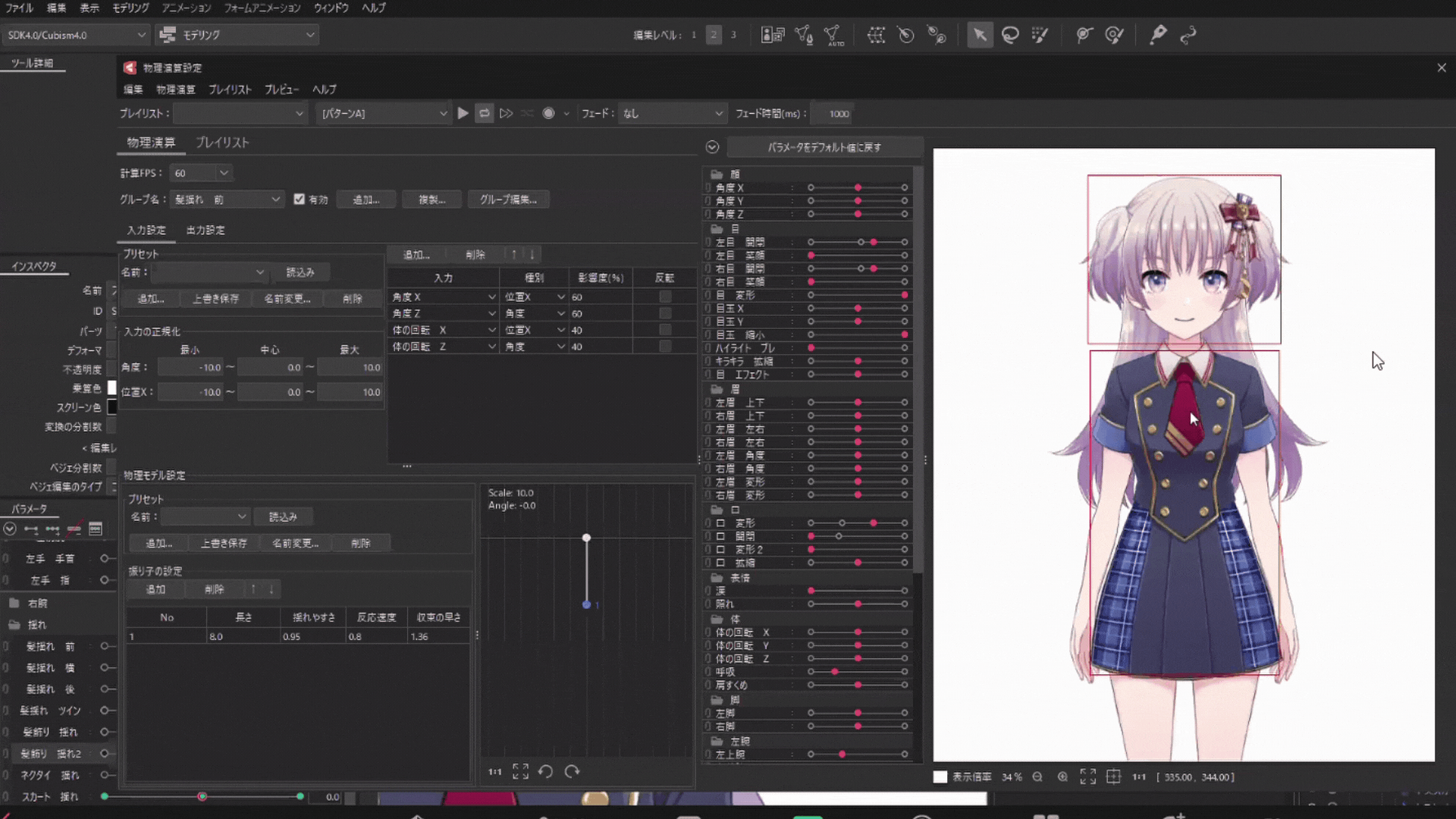The width and height of the screenshot is (1456, 819).
Task: Expand the 右腕 parameter folder
Action: point(14,604)
